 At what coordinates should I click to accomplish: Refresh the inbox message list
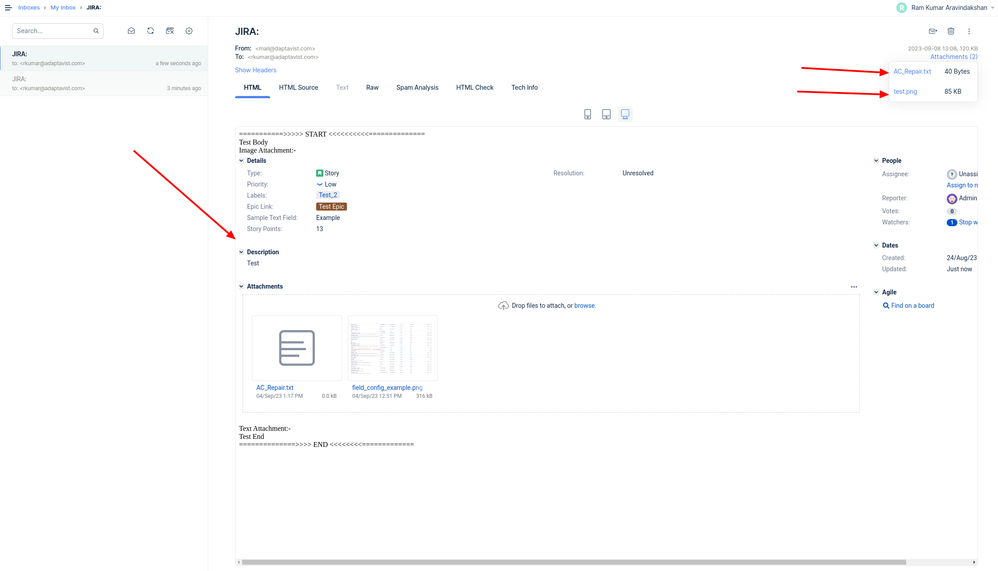click(x=150, y=31)
